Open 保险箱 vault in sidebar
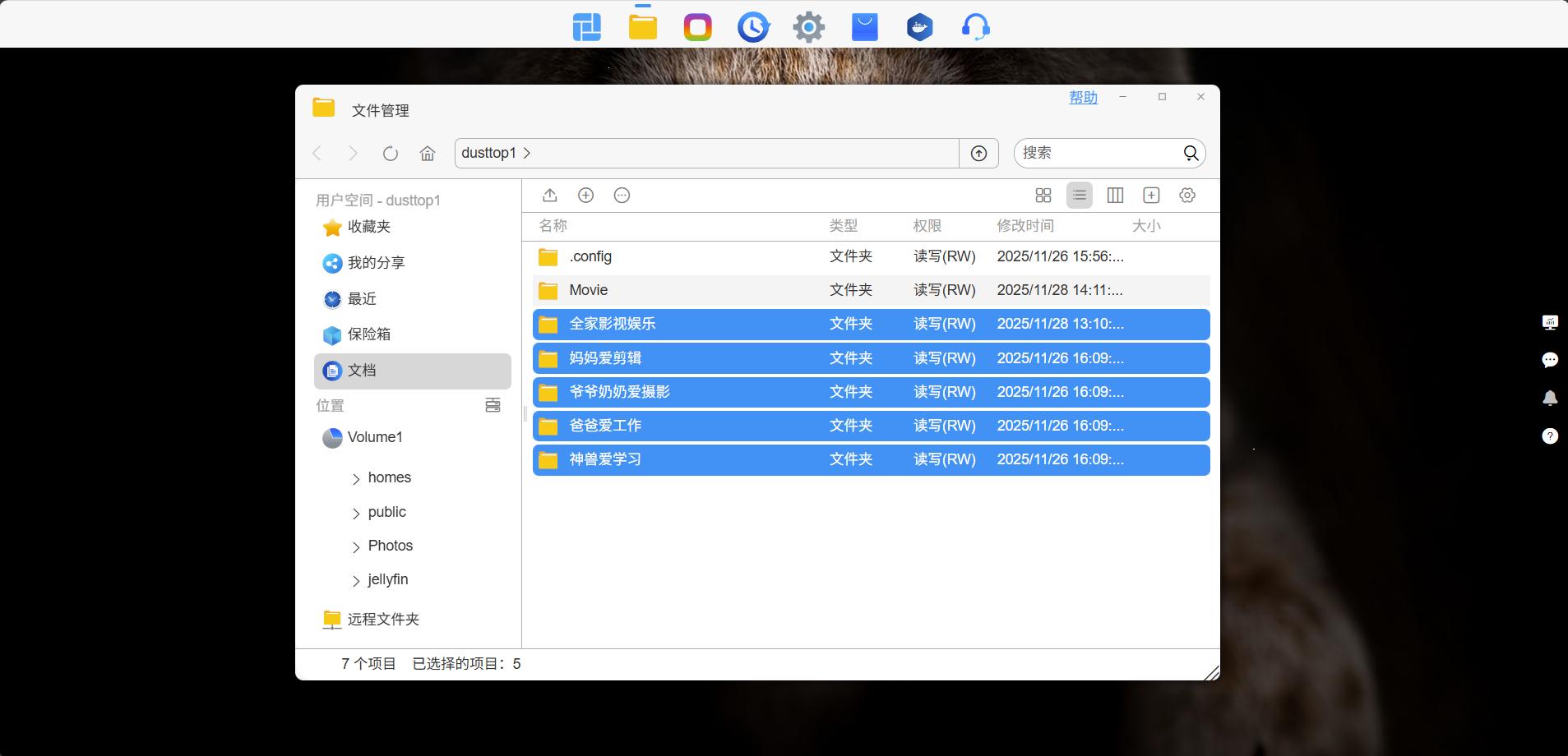 [x=413, y=334]
